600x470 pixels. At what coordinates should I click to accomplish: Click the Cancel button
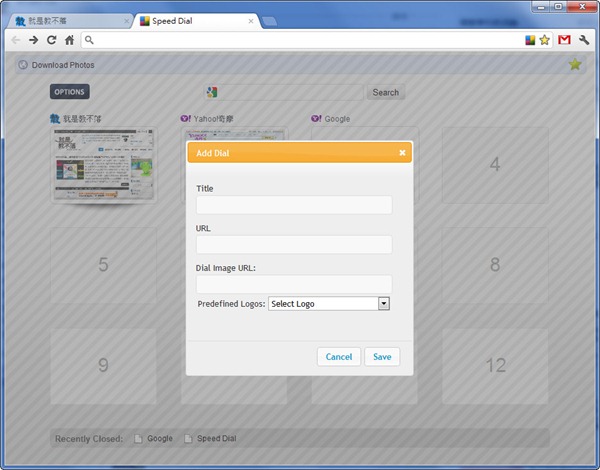point(339,357)
